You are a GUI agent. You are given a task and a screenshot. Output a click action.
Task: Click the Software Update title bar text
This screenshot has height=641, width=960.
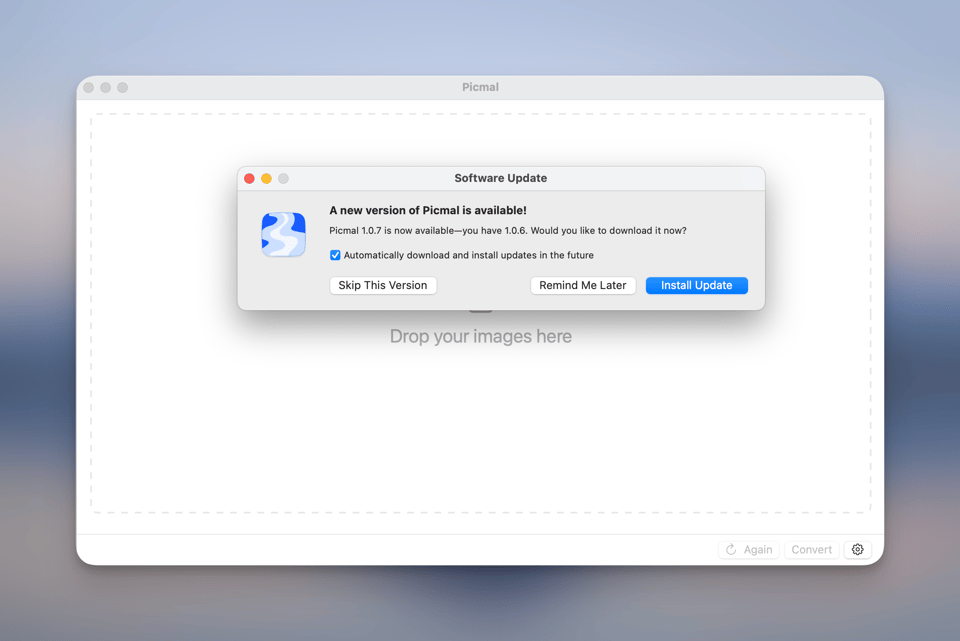500,178
